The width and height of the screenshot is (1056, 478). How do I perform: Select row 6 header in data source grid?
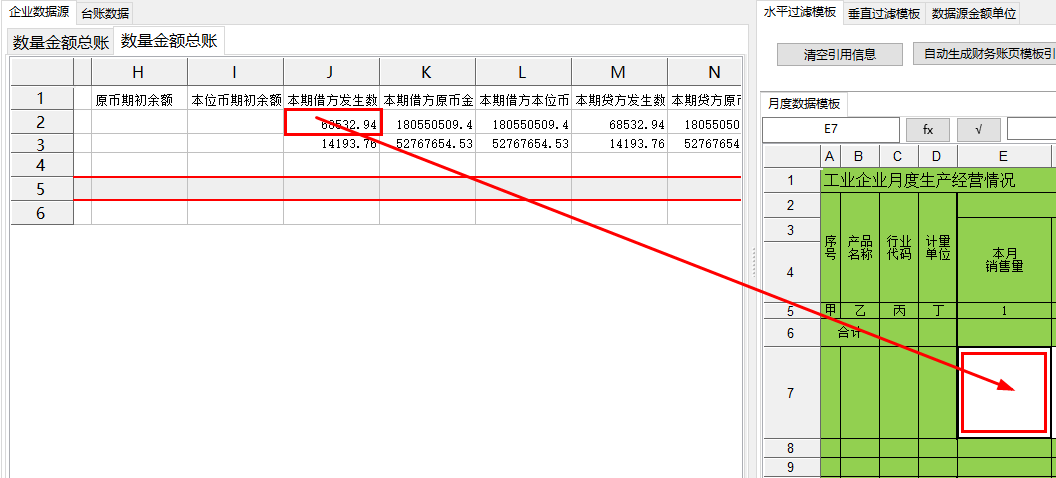(42, 212)
